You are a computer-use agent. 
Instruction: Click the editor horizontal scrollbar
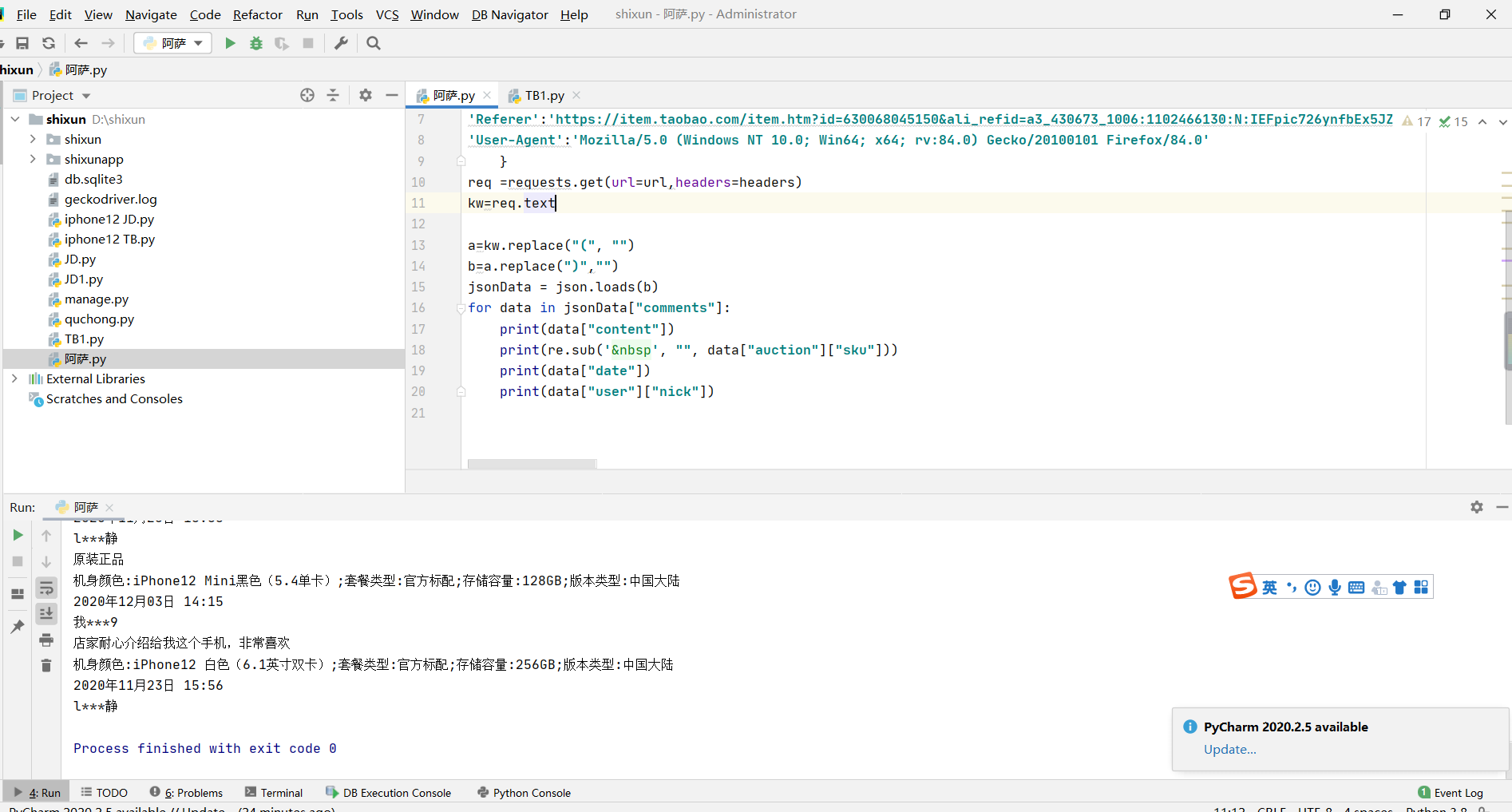tap(532, 464)
